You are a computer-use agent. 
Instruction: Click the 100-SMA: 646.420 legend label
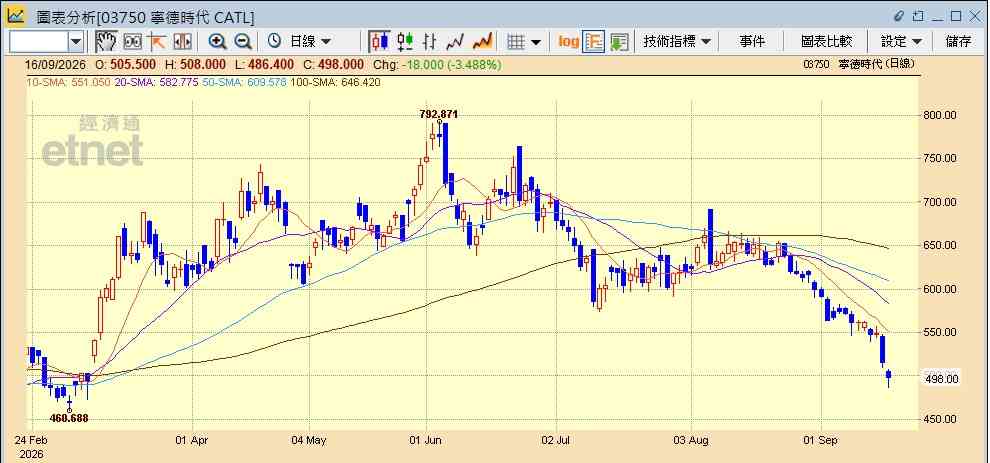[x=335, y=82]
